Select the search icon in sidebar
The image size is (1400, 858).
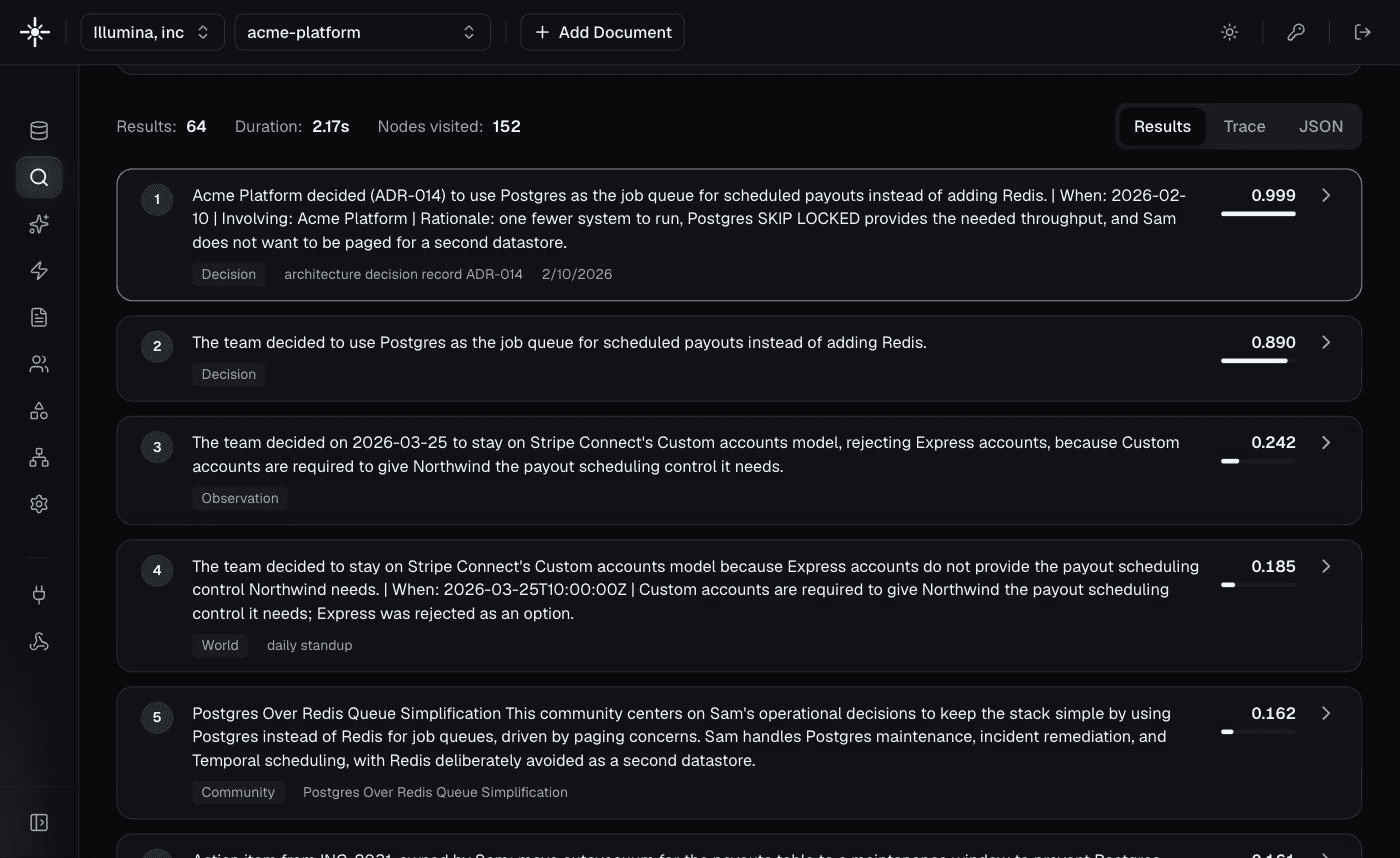(39, 177)
